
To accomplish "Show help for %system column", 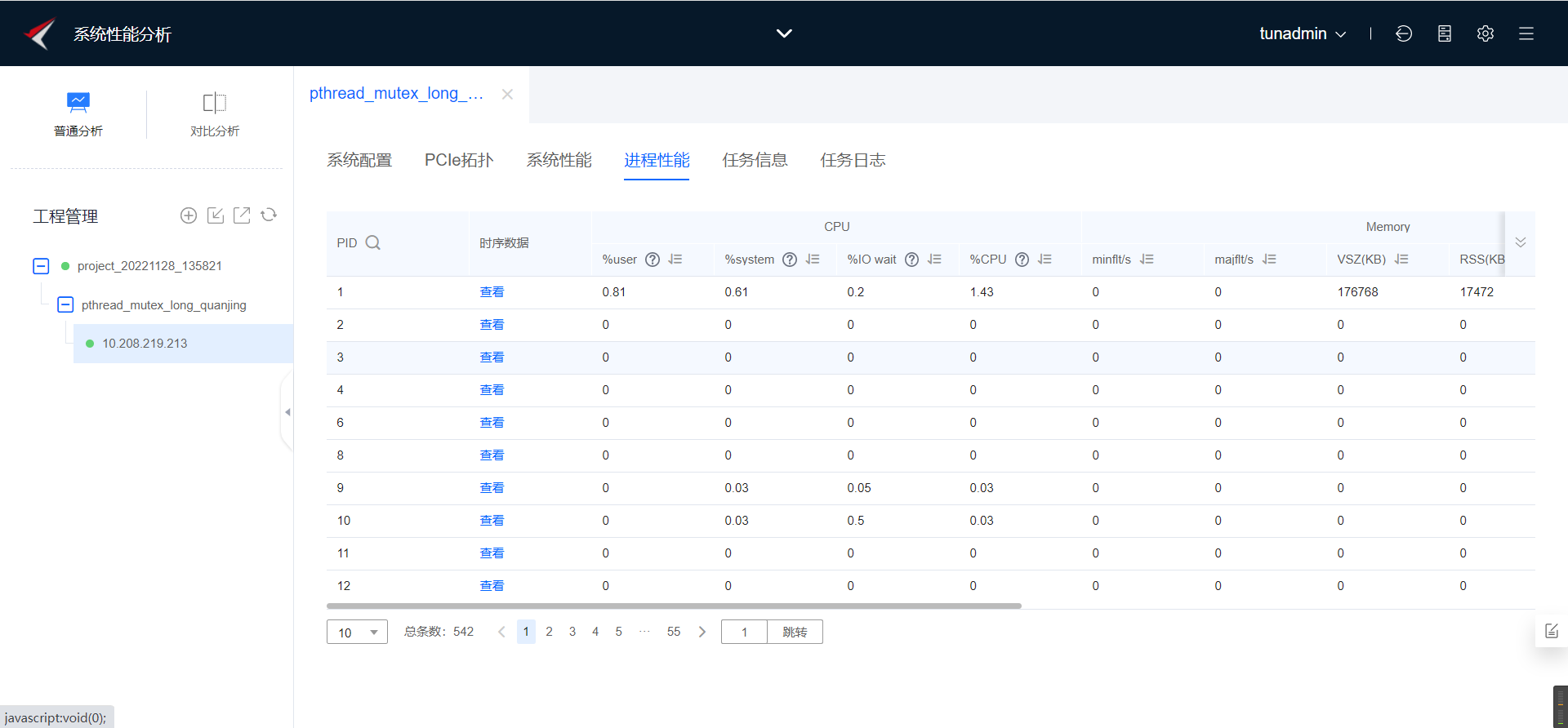I will (790, 260).
